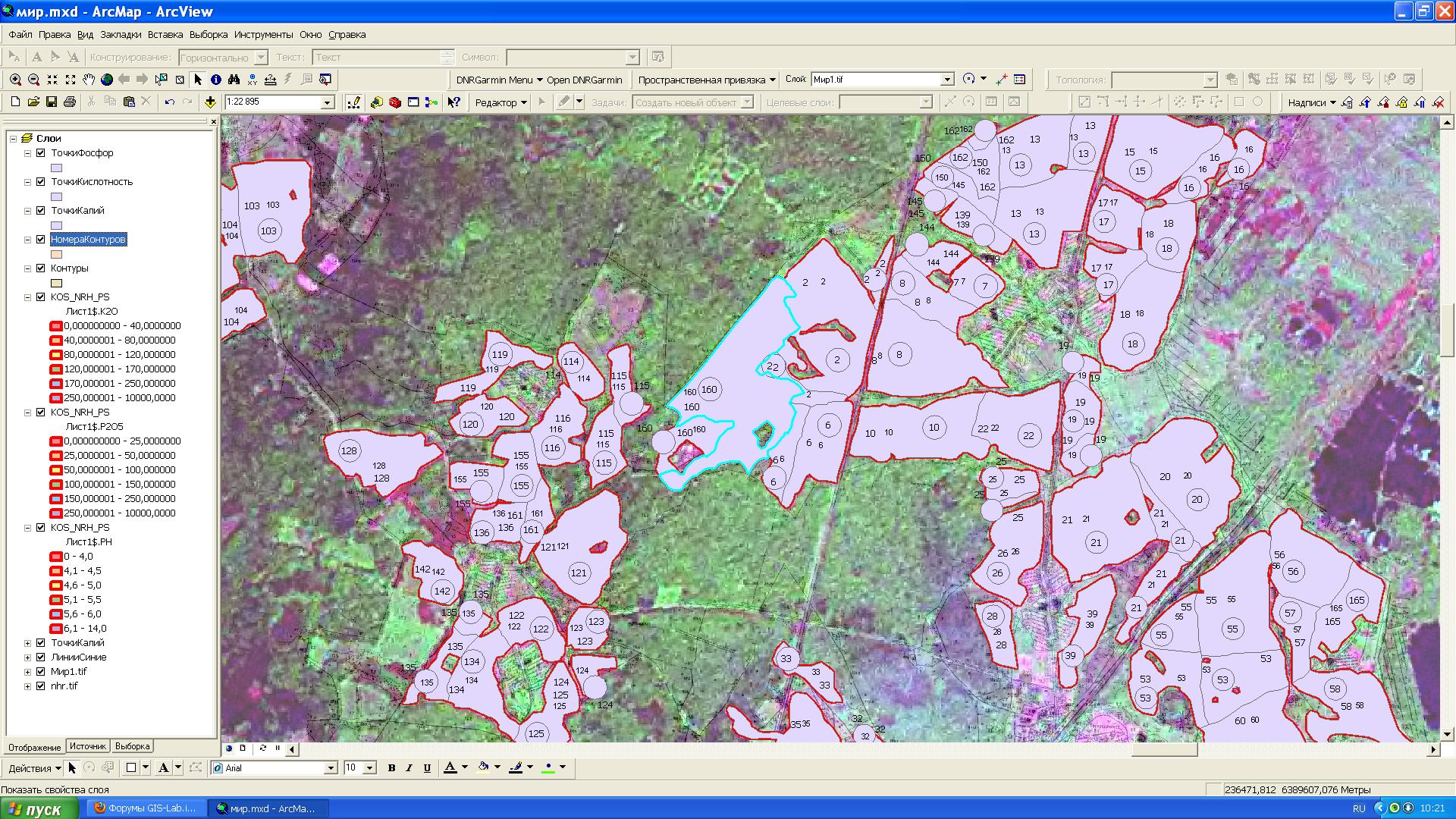The image size is (1456, 819).
Task: Click the НомераКонтуров layer color swatch
Action: (x=57, y=255)
